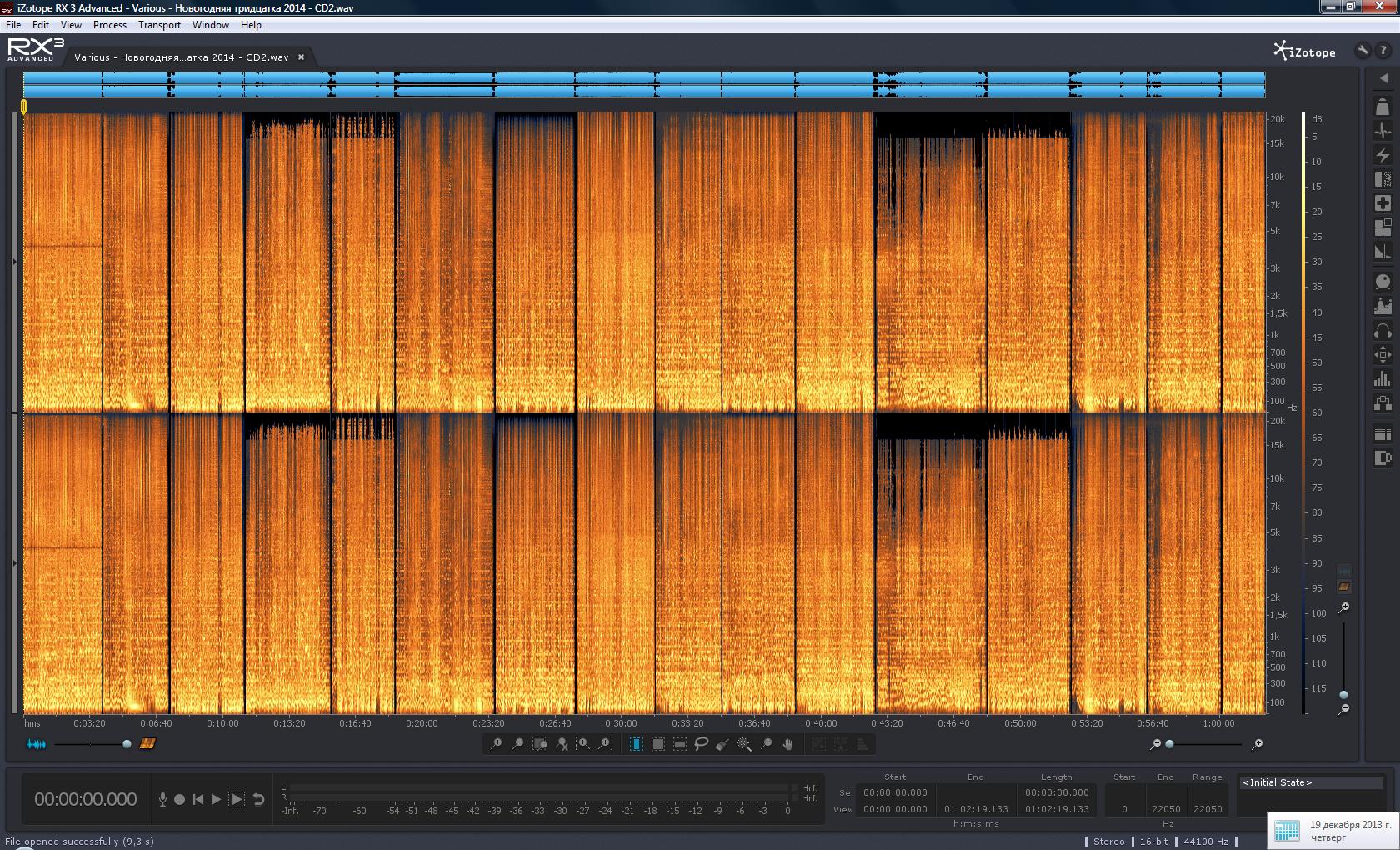Screen dimensions: 1400x850
Task: Click the Record button
Action: (179, 799)
